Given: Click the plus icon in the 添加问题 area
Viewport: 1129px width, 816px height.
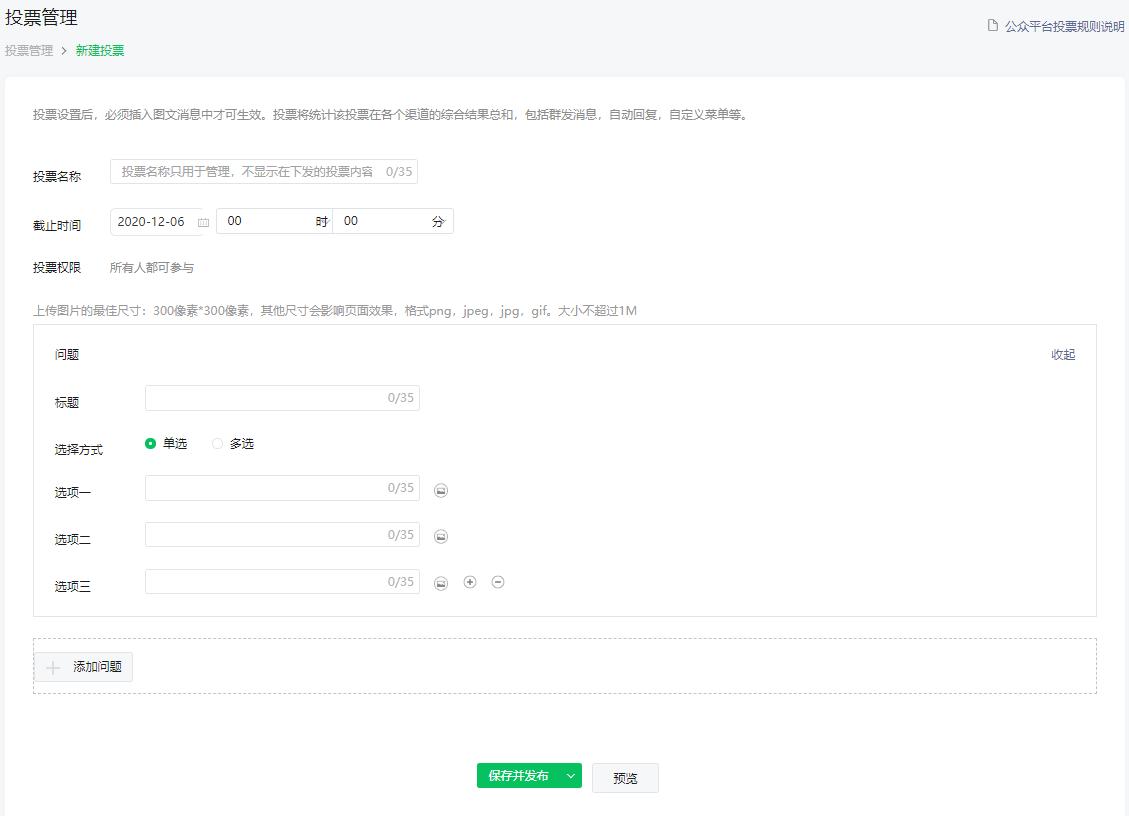Looking at the screenshot, I should point(53,666).
